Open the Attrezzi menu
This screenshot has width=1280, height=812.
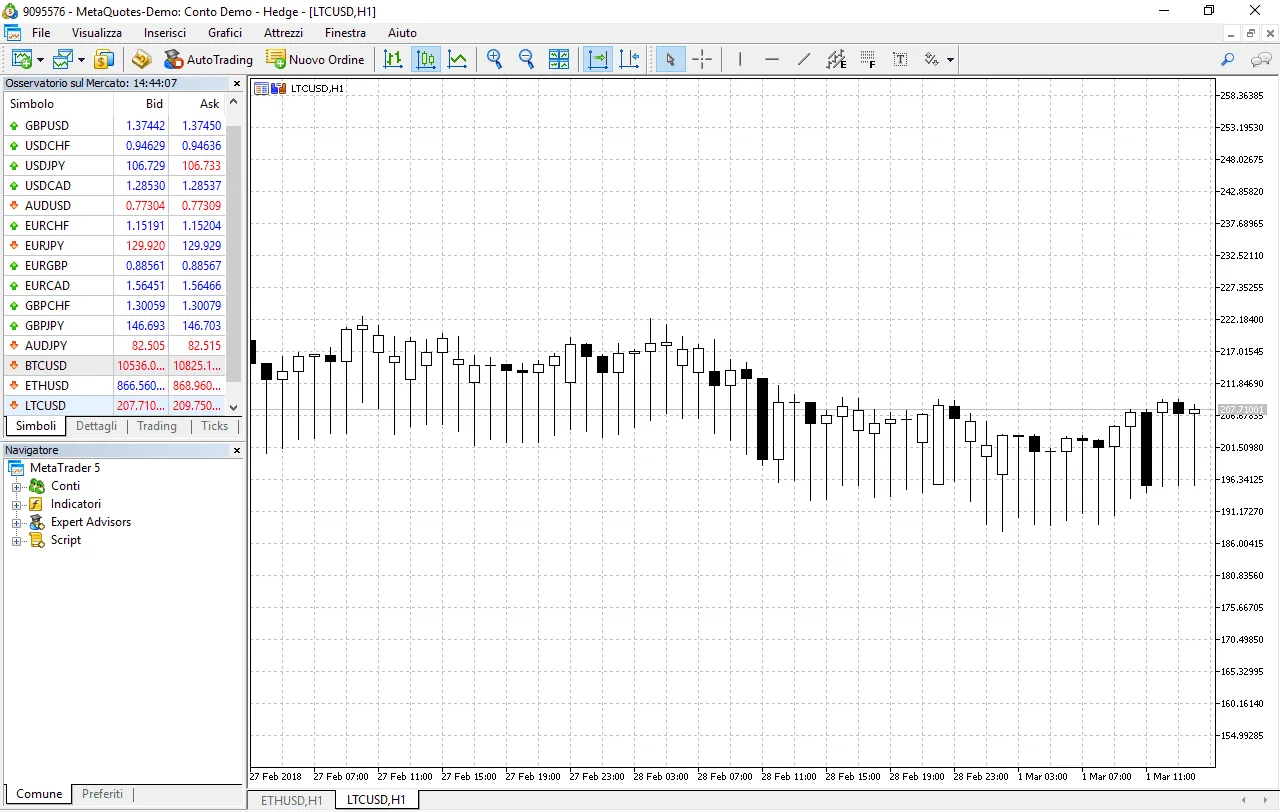(283, 33)
